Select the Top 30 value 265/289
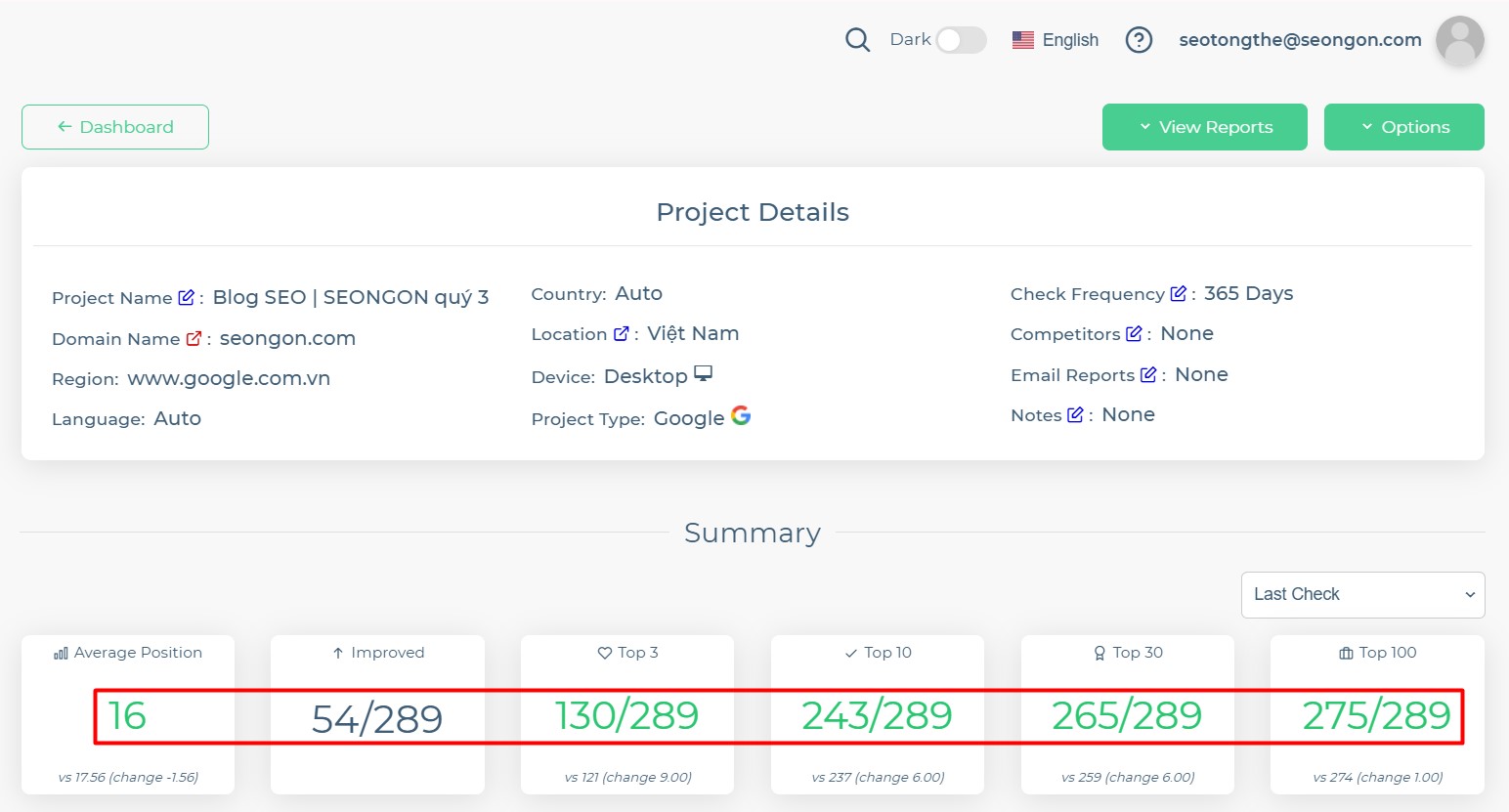This screenshot has width=1509, height=812. tap(1127, 716)
